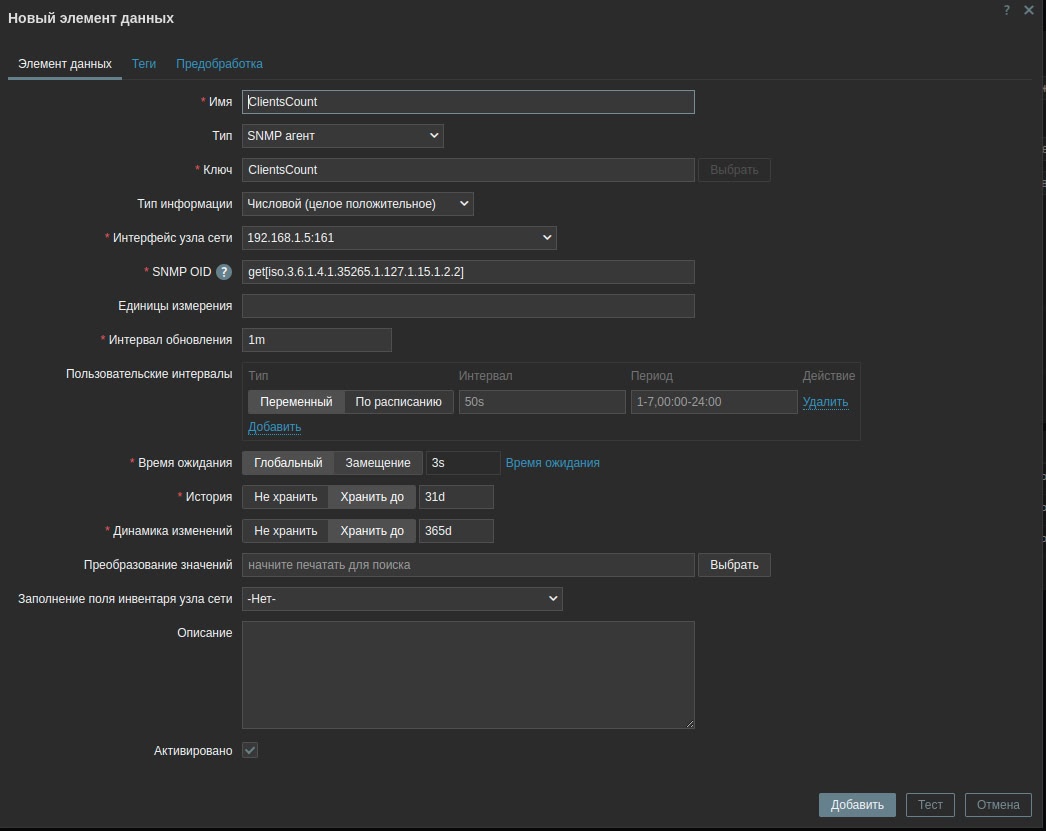Close the new item dialog with X

click(x=1029, y=10)
